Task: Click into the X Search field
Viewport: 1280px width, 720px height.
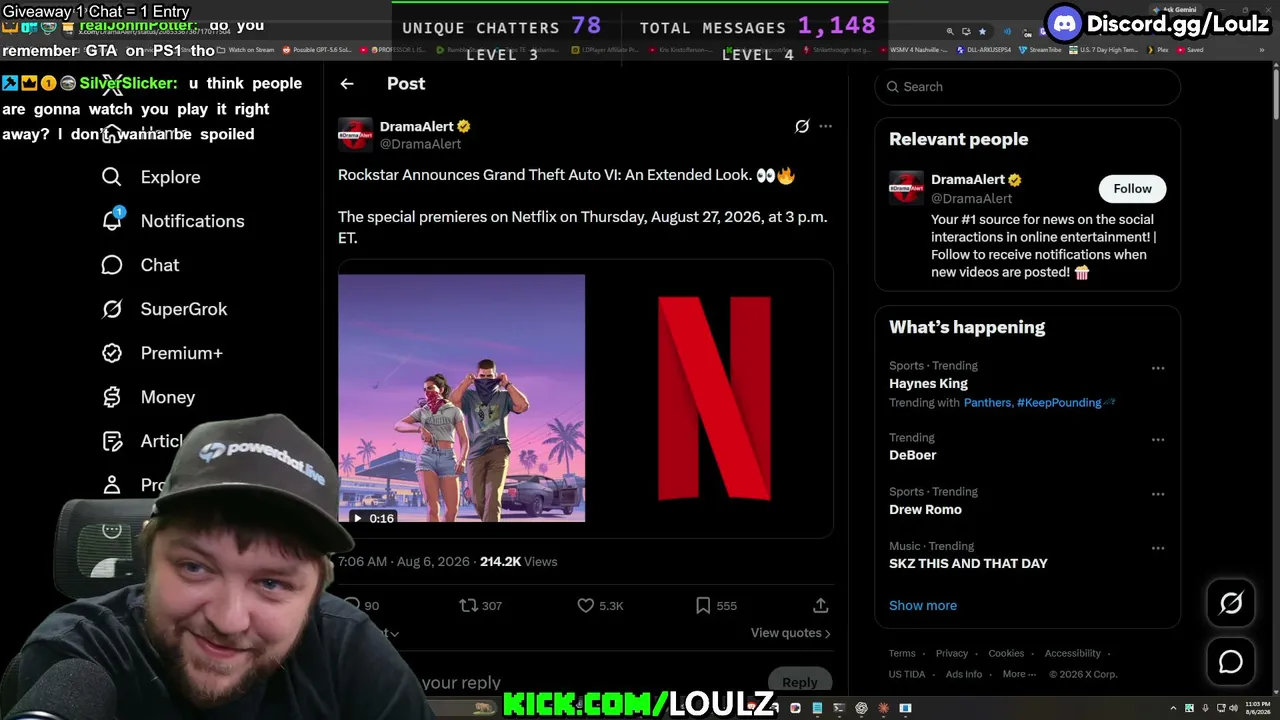Action: pyautogui.click(x=1027, y=87)
